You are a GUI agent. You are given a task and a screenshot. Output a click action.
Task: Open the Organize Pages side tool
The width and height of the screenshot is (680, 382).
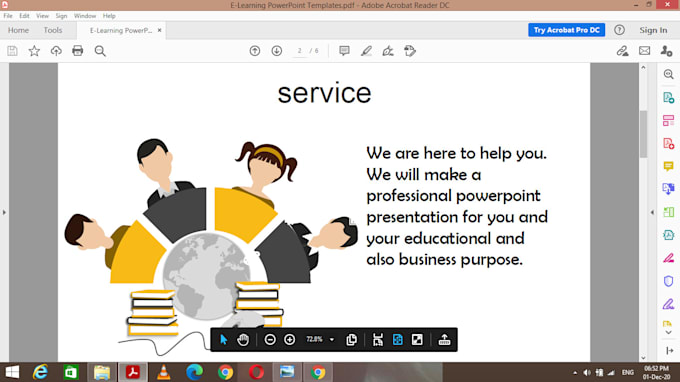pyautogui.click(x=668, y=212)
